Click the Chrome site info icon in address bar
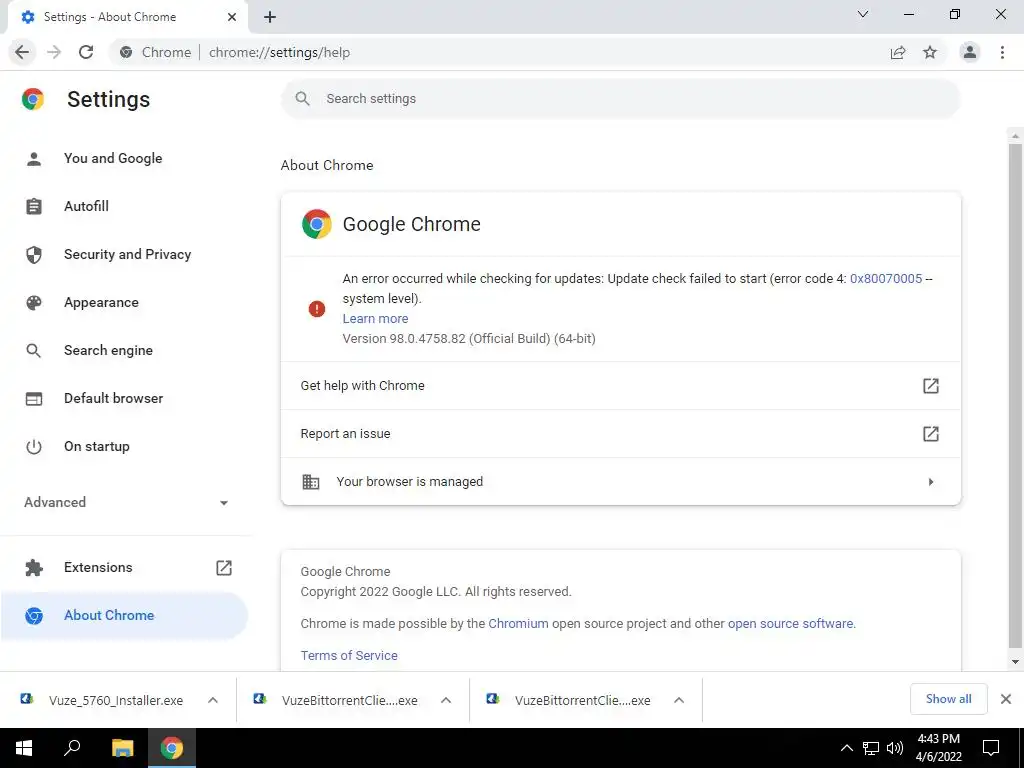Image resolution: width=1024 pixels, height=768 pixels. pos(126,52)
